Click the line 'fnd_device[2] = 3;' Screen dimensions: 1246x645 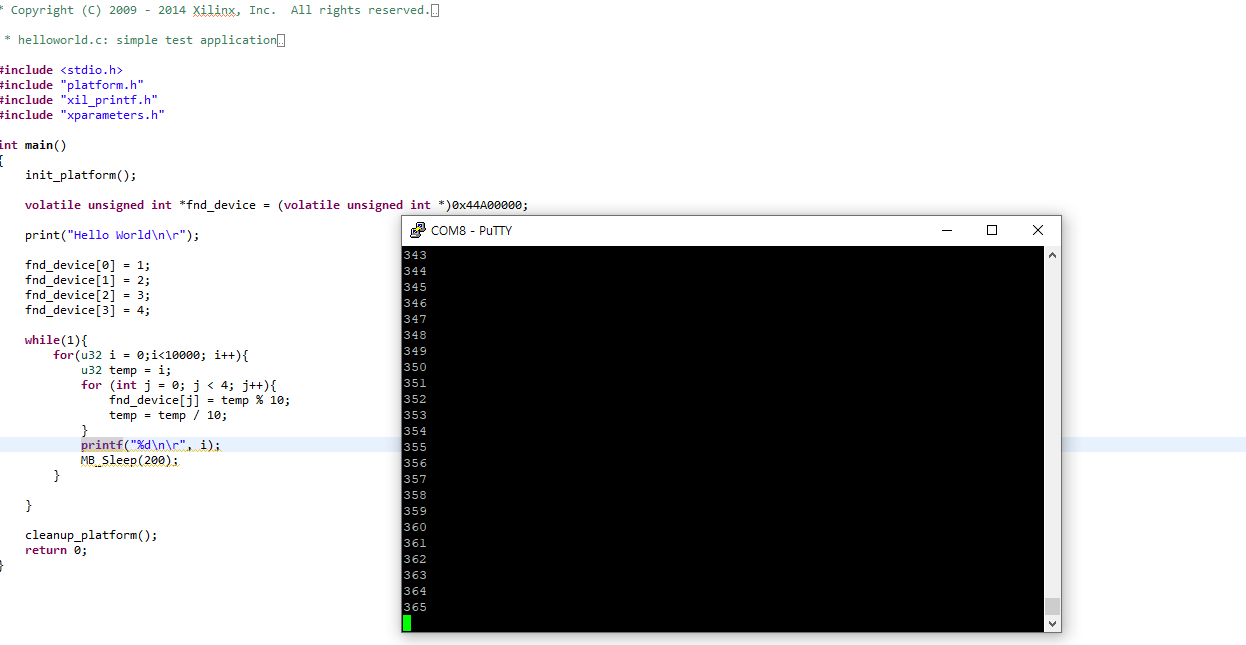tap(88, 295)
